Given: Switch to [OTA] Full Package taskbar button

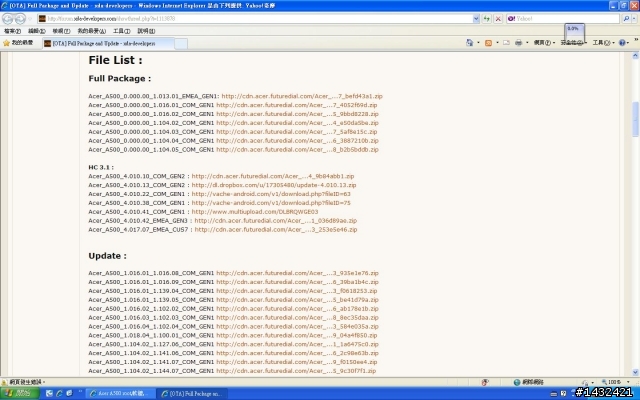Looking at the screenshot, I should tap(192, 393).
